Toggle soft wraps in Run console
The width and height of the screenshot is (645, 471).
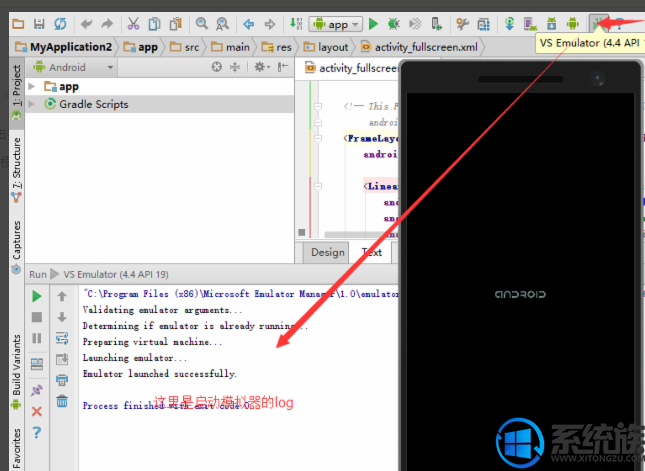62,338
